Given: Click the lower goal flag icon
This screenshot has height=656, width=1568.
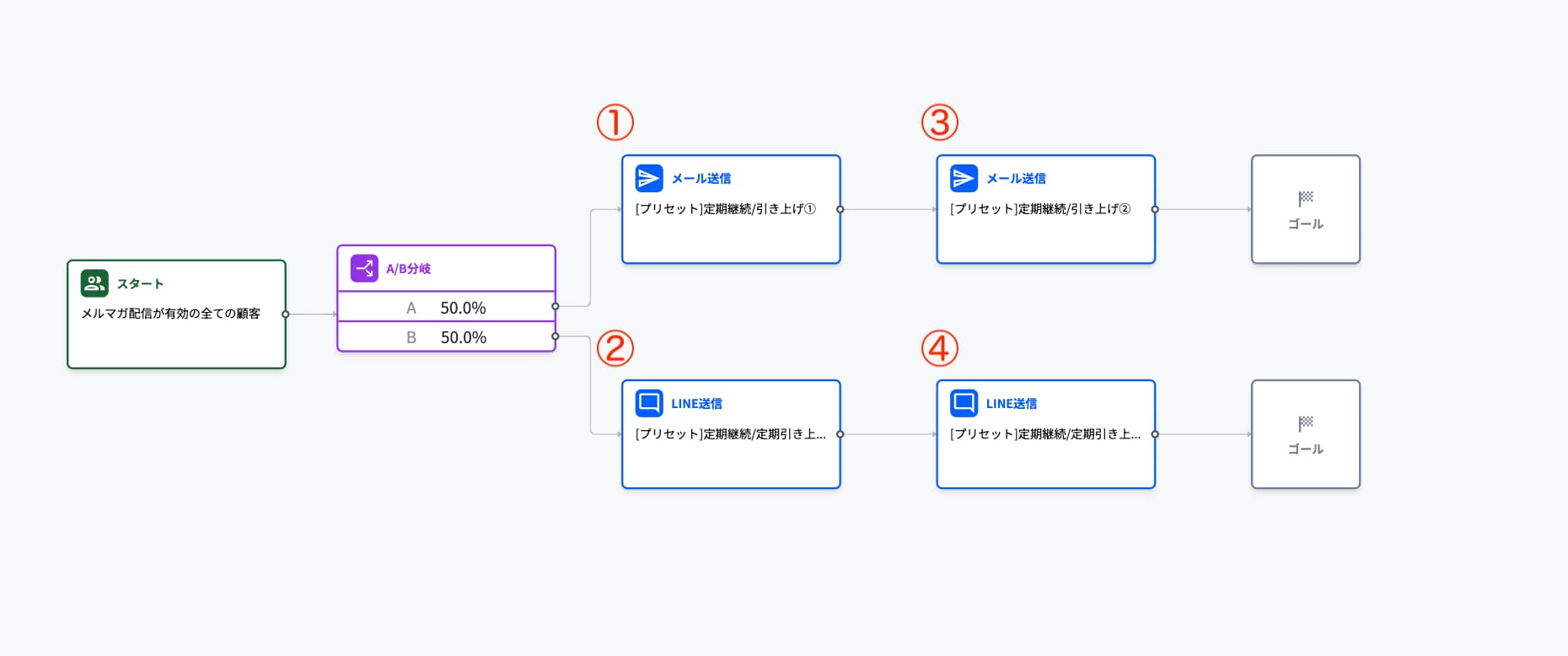Looking at the screenshot, I should tap(1305, 423).
